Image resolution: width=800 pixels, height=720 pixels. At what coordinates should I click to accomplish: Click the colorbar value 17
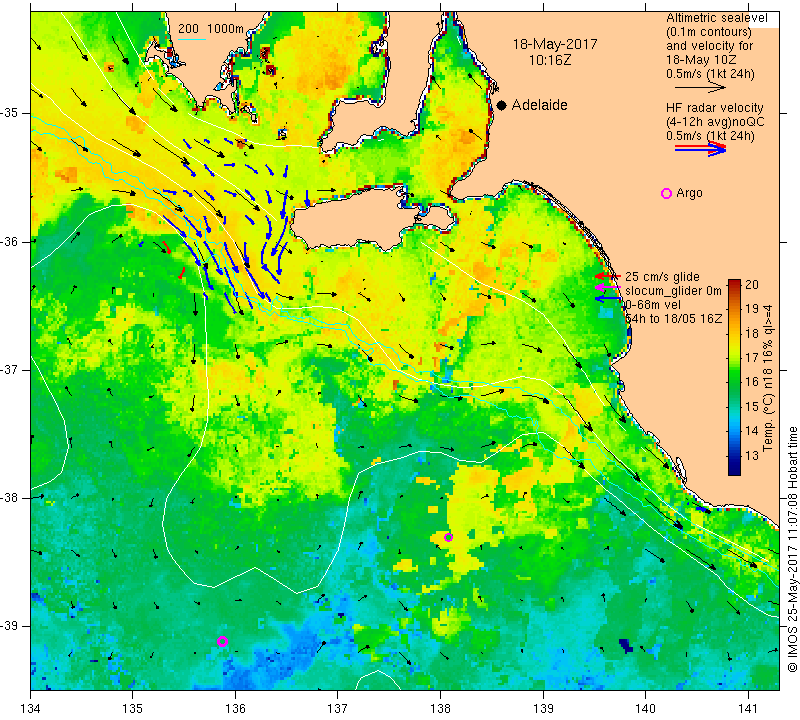[x=752, y=358]
